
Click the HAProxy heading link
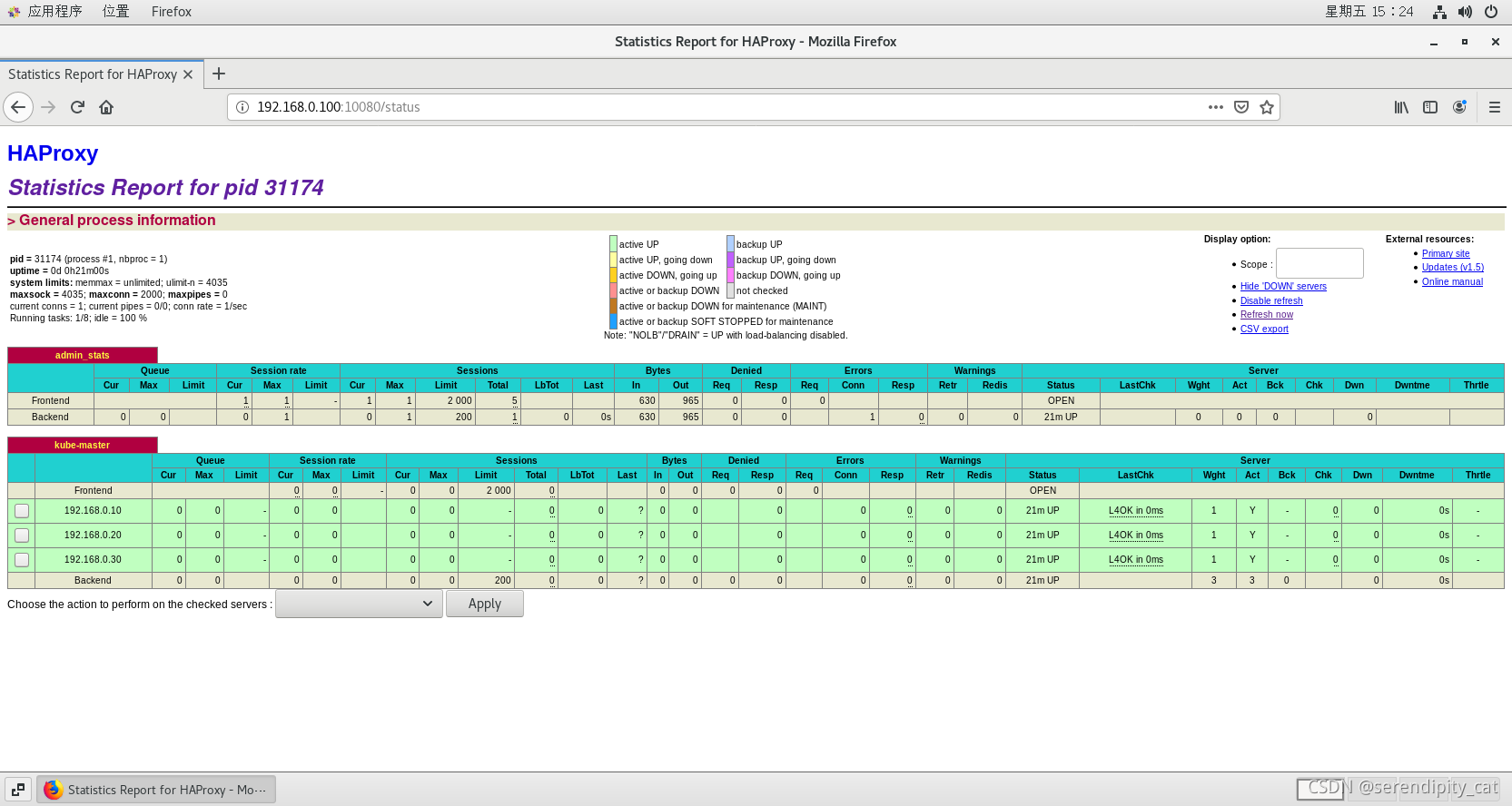53,153
